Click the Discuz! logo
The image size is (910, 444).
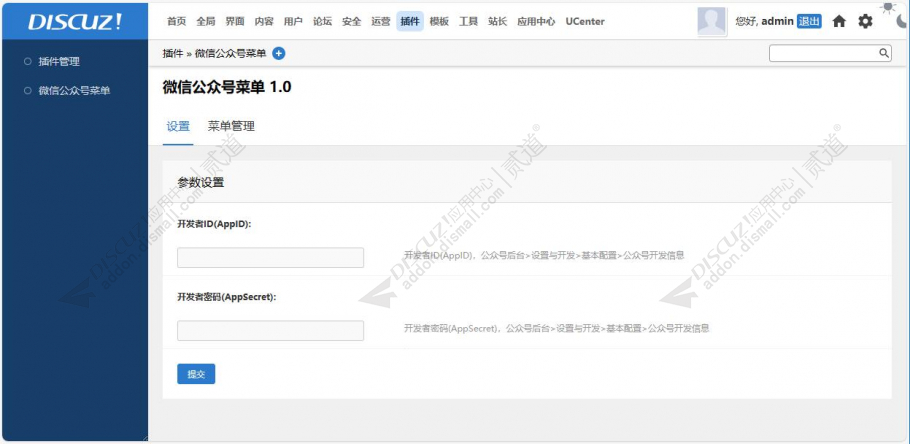click(x=75, y=21)
